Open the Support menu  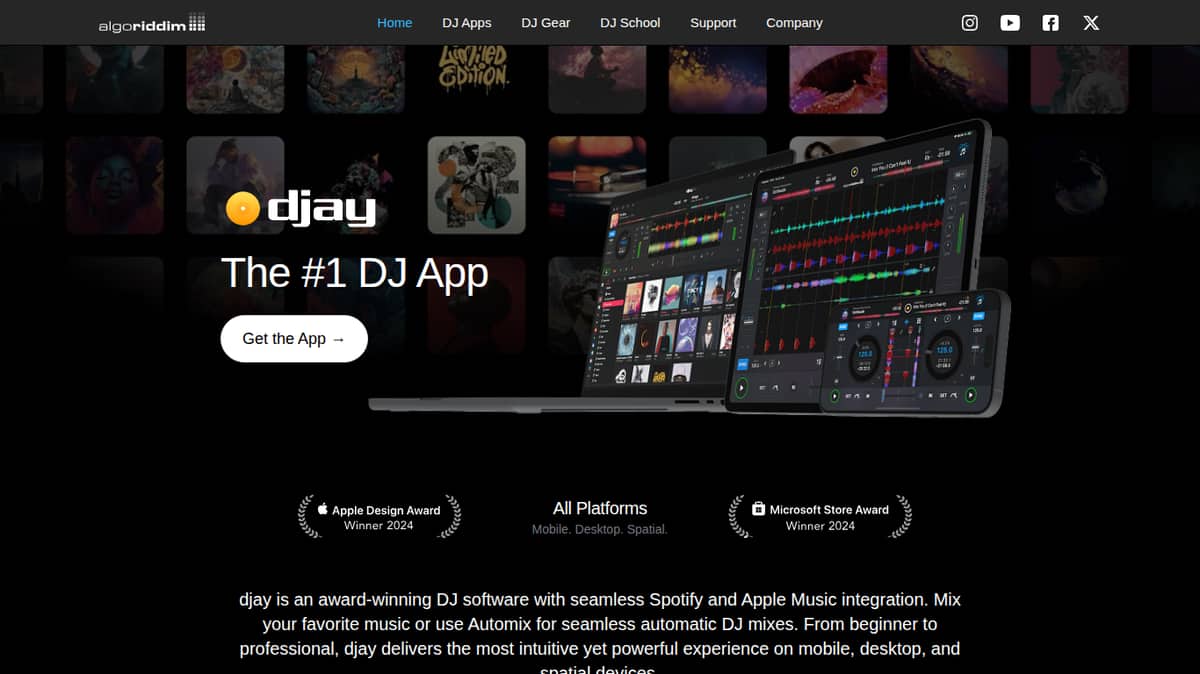[713, 22]
